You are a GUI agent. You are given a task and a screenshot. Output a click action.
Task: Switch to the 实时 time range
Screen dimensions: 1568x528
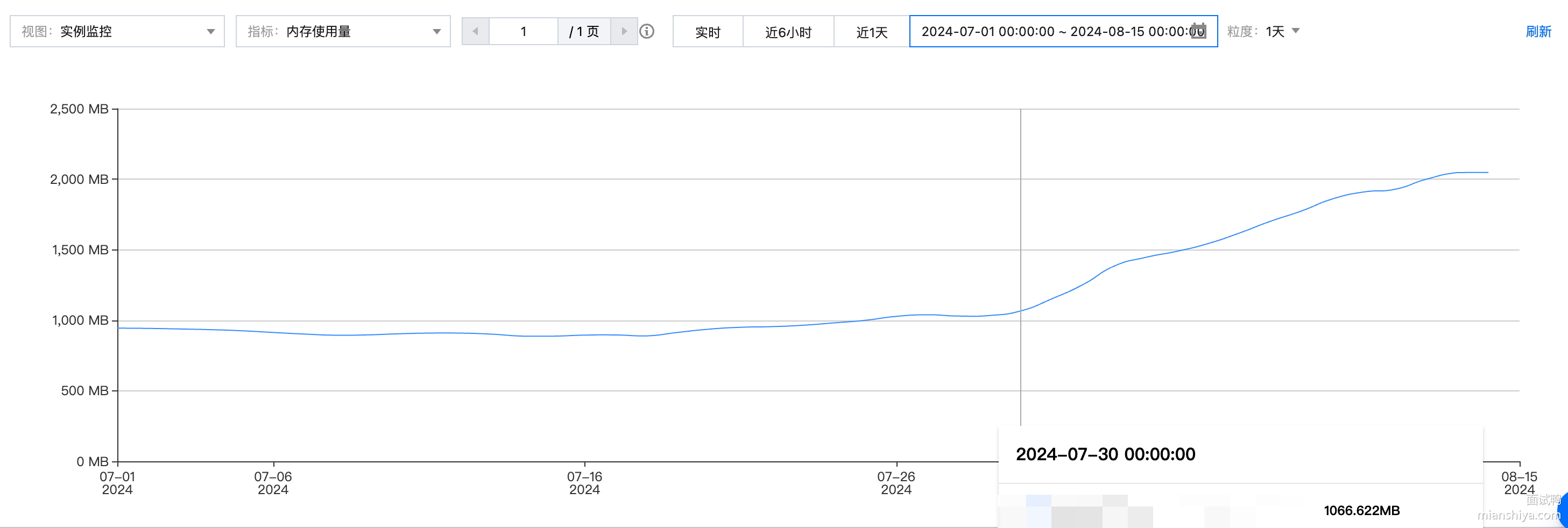707,32
